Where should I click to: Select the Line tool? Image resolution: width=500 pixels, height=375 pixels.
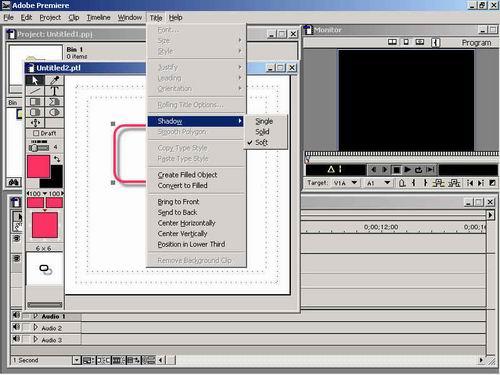pyautogui.click(x=35, y=91)
